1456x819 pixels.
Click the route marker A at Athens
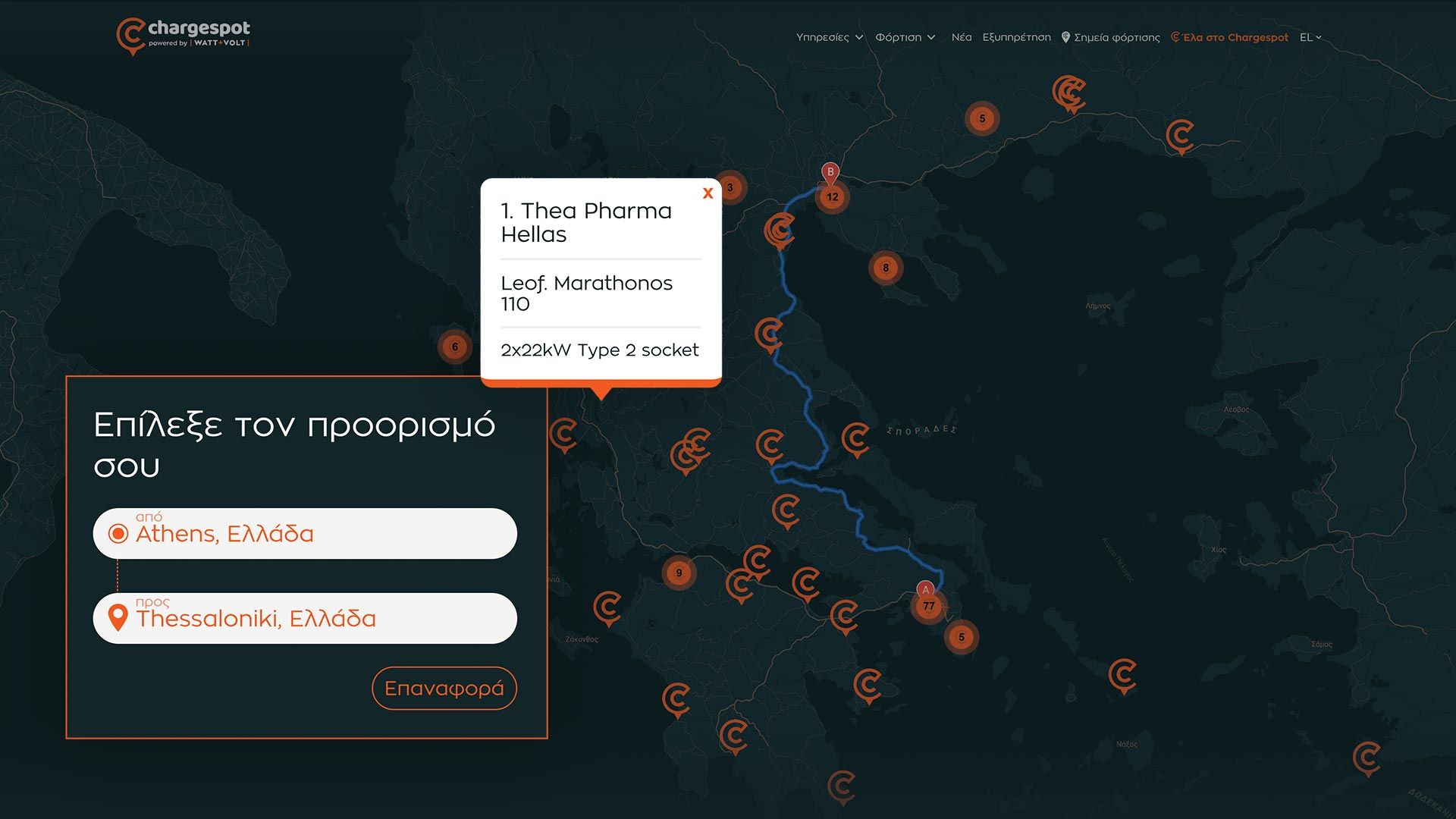925,590
